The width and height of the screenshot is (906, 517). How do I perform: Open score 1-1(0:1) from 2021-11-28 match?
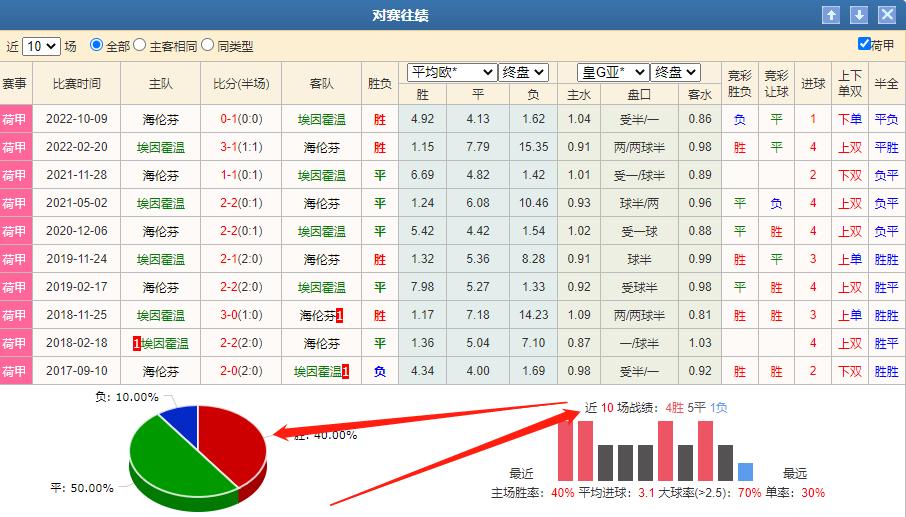[241, 175]
